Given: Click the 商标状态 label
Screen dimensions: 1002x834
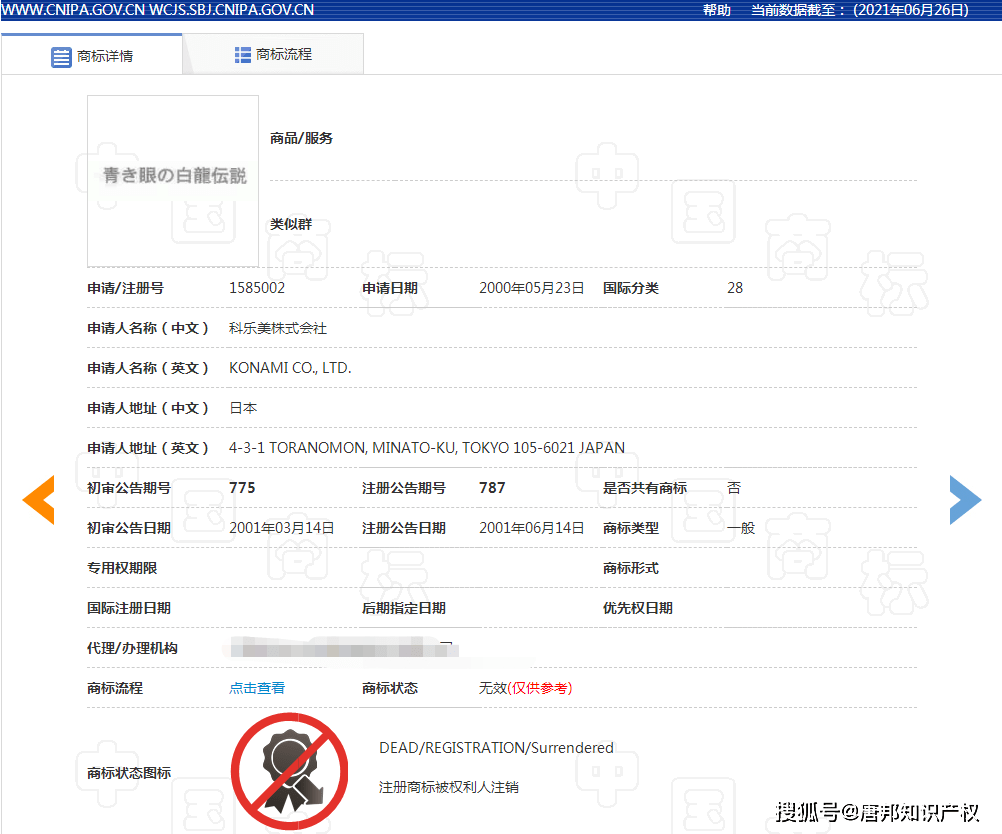Looking at the screenshot, I should [x=390, y=688].
